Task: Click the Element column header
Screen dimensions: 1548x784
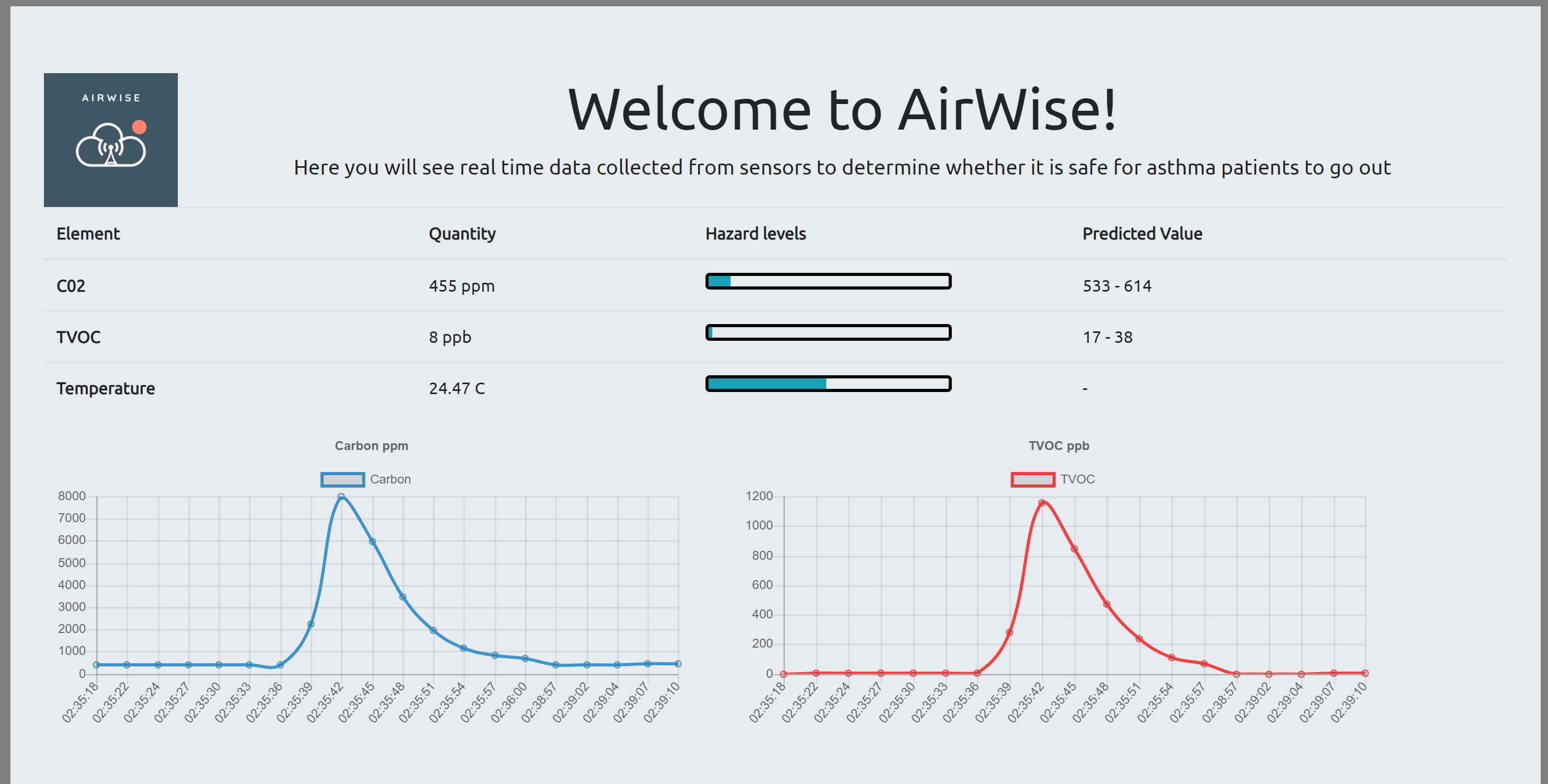Action: [88, 234]
